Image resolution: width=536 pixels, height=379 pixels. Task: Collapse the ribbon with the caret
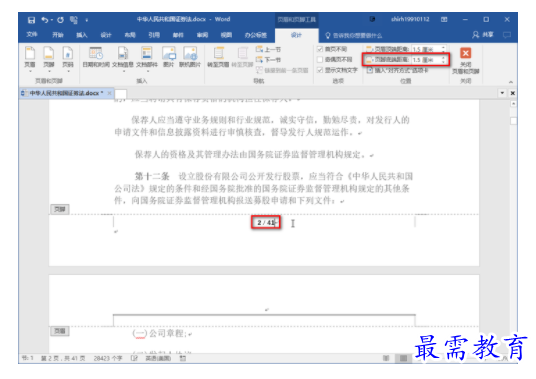(511, 82)
